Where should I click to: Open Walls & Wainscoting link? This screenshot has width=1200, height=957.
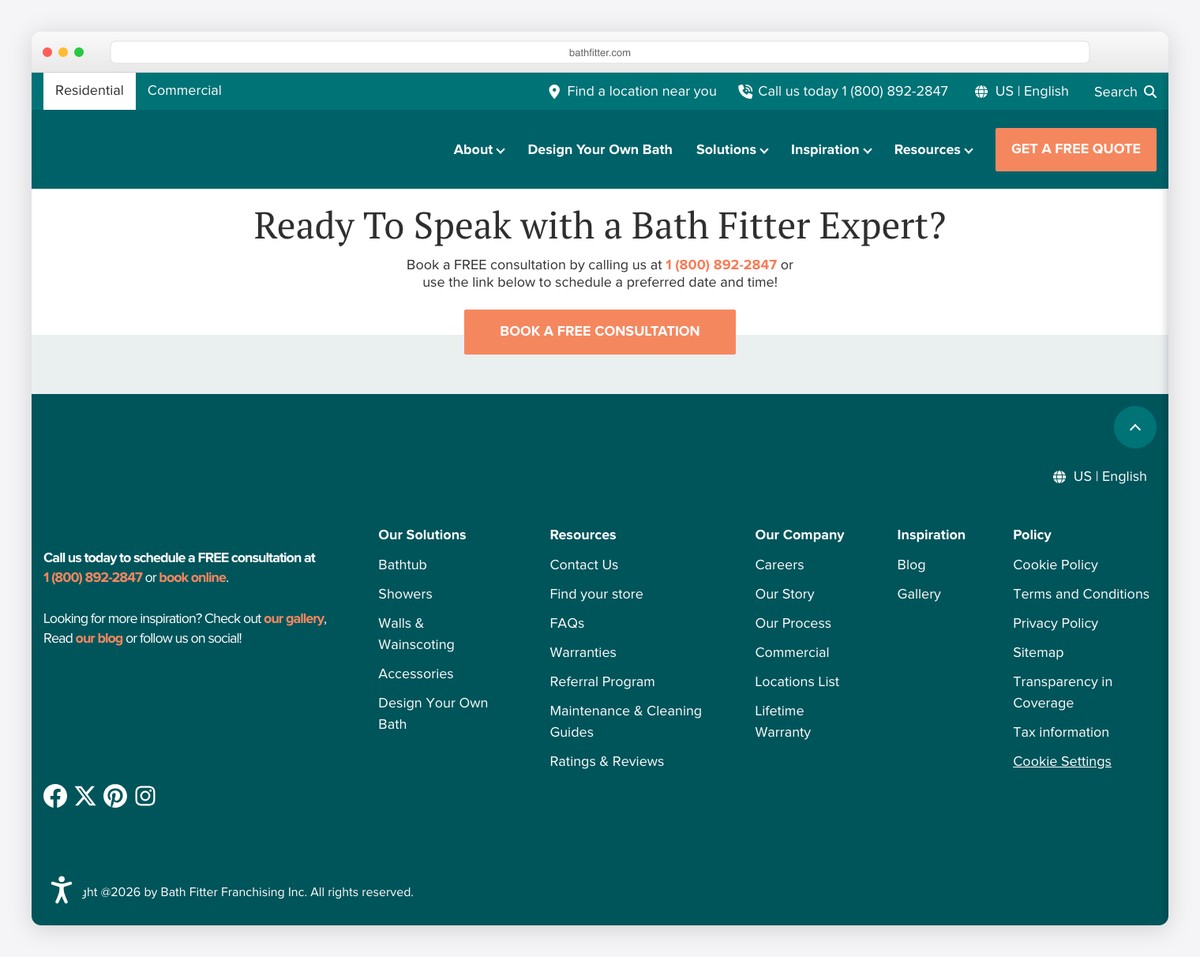coord(416,634)
